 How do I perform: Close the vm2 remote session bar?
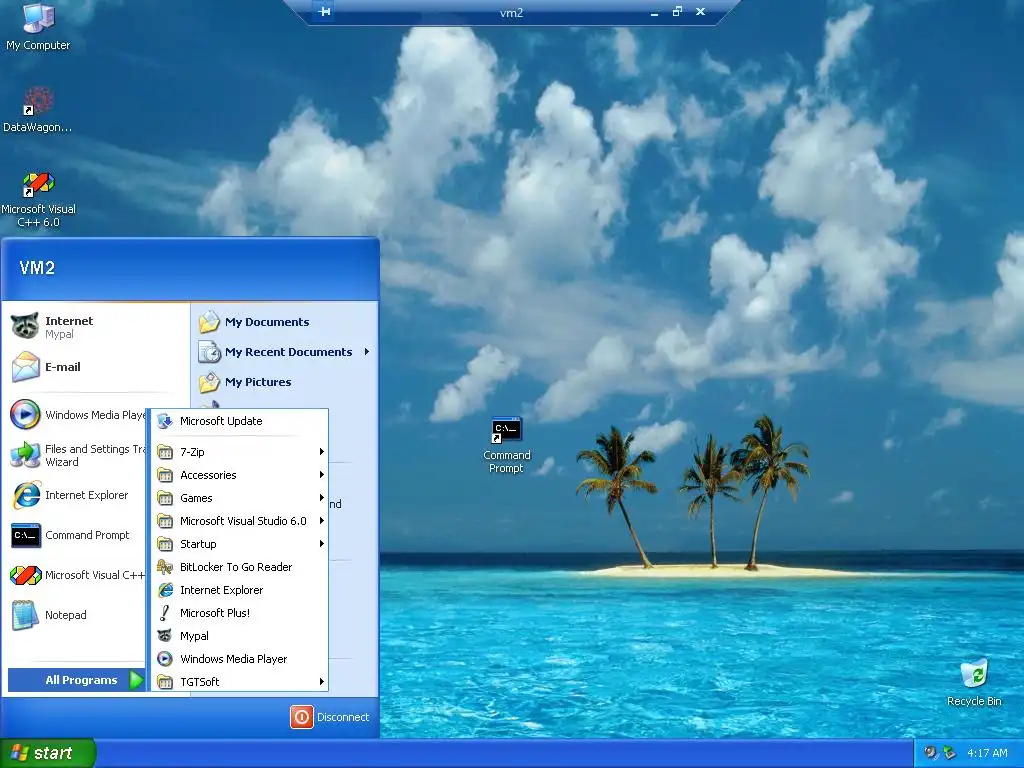(700, 11)
